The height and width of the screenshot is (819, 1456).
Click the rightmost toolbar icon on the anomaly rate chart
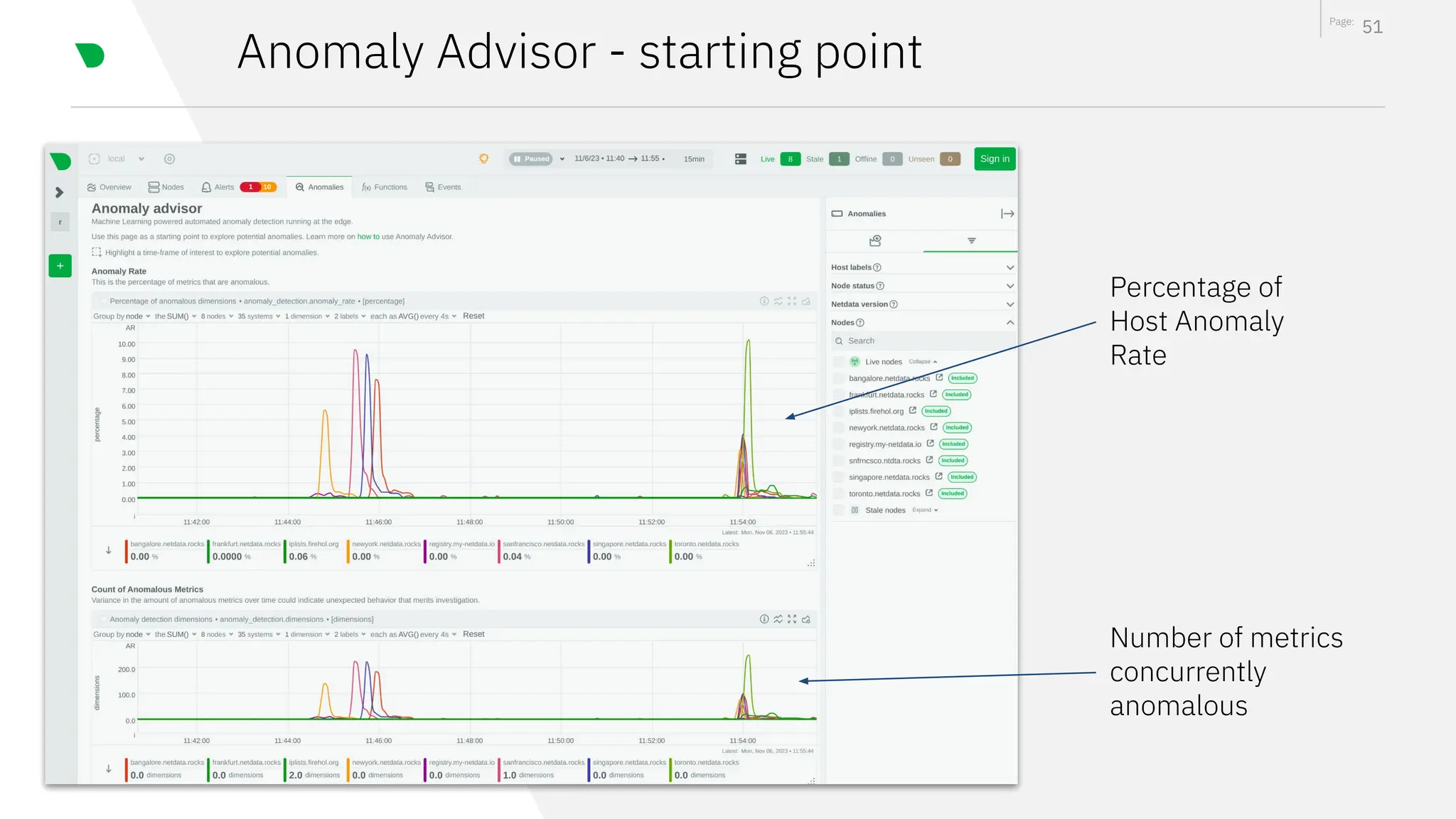[x=806, y=301]
